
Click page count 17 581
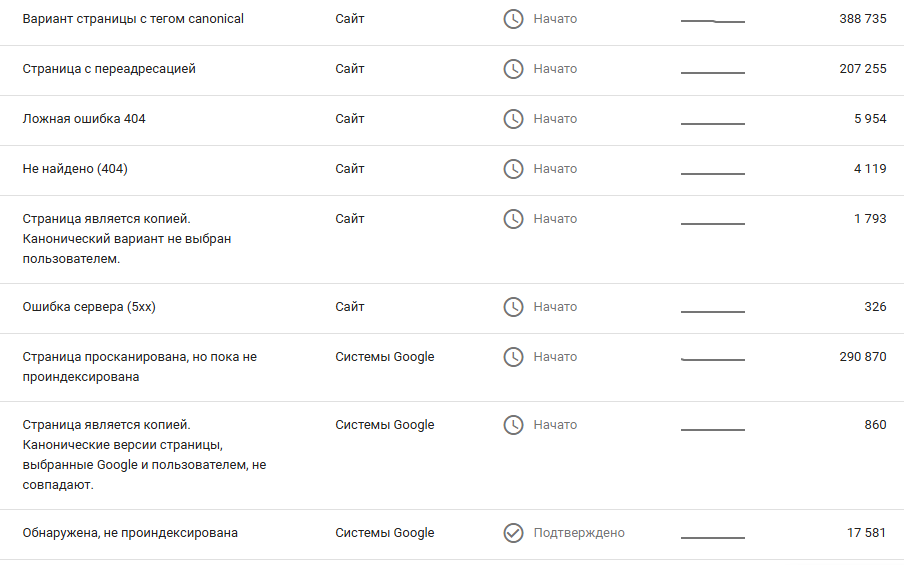click(x=866, y=533)
